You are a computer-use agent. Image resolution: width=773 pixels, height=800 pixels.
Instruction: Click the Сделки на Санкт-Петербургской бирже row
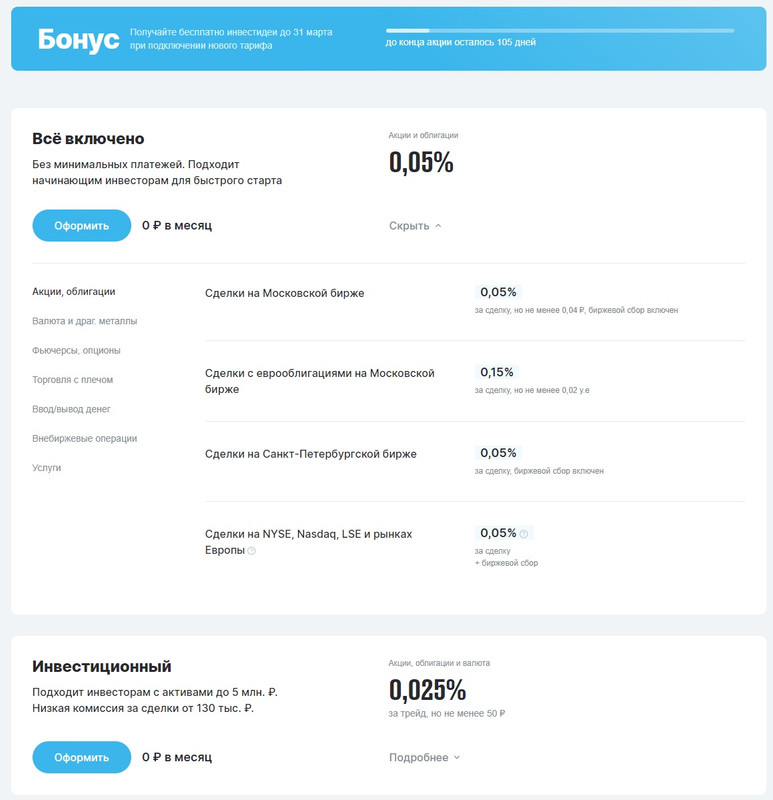point(475,461)
